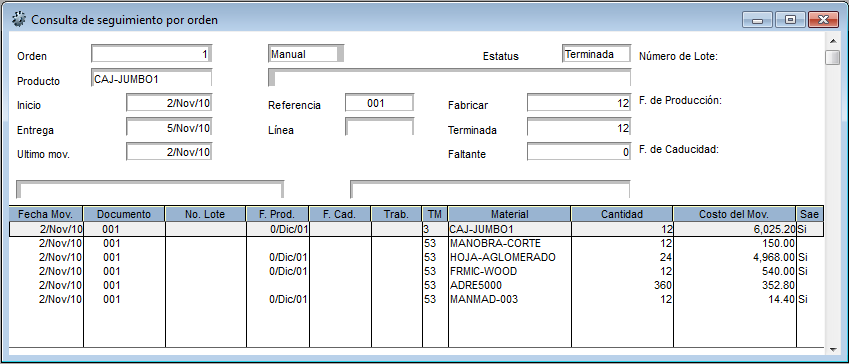Select the MANOBRA-CORTE material row
The image size is (849, 364).
tap(416, 243)
